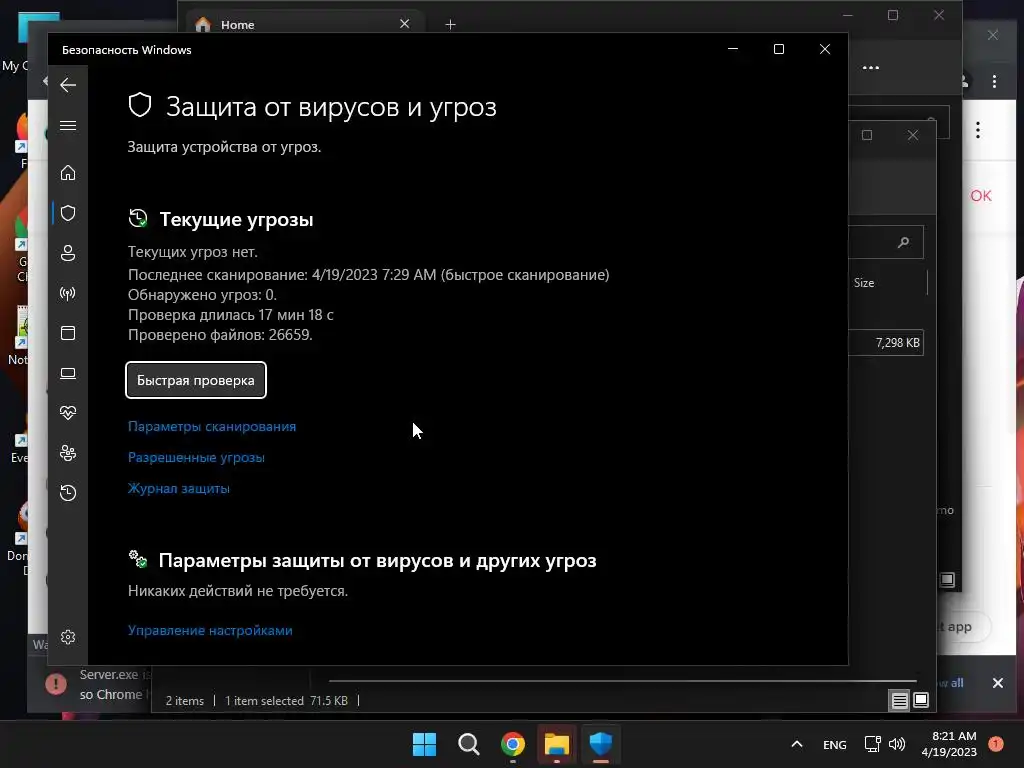Show hidden tray icons chevron

click(797, 744)
